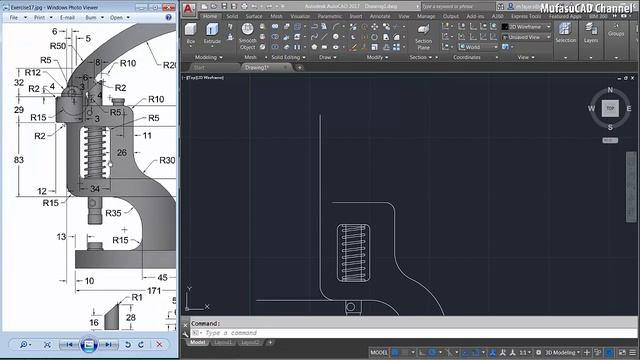Screen dimensions: 640x360
Task: Select the Box solid tool
Action: click(191, 33)
